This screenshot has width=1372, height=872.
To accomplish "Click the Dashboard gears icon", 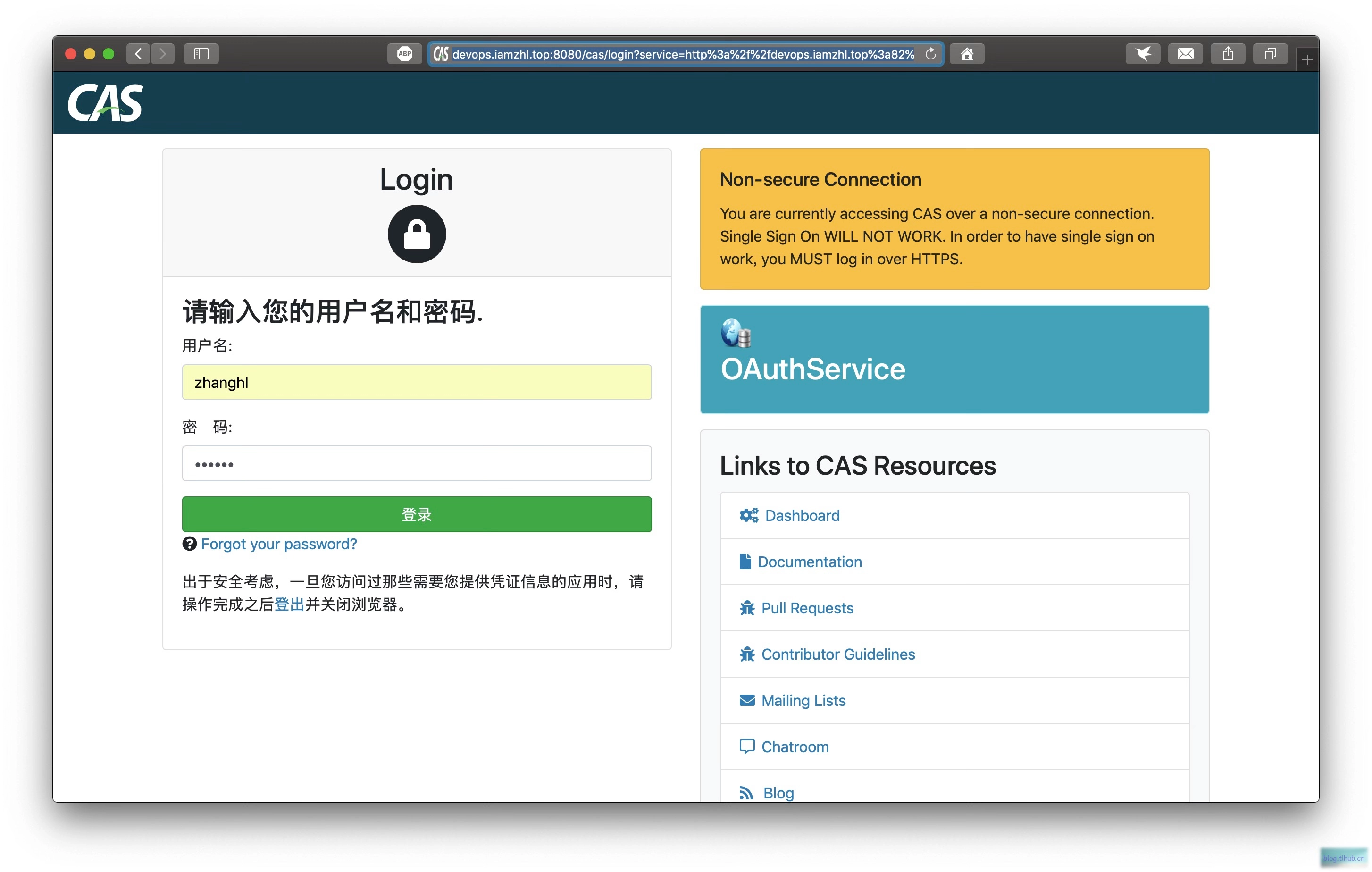I will [749, 515].
